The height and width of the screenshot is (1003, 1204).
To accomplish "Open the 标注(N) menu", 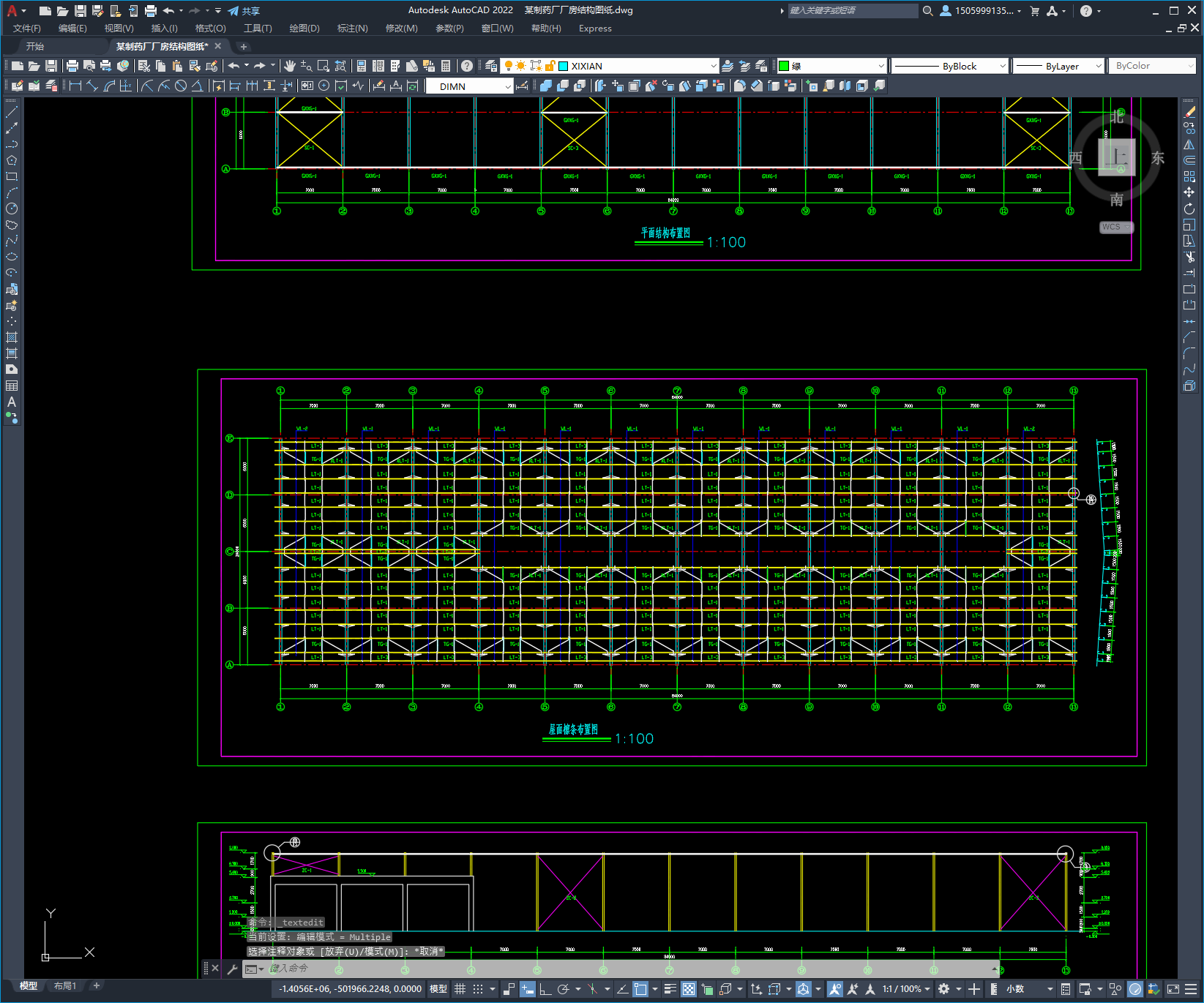I will coord(352,29).
